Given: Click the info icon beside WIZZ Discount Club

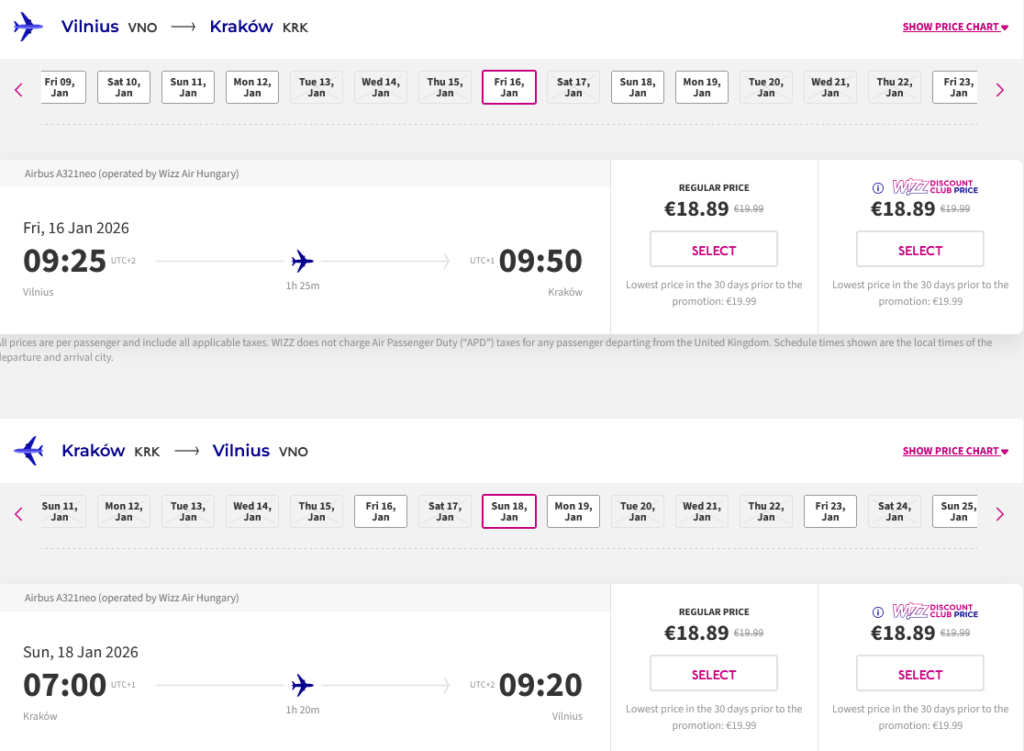Looking at the screenshot, I should tap(878, 187).
